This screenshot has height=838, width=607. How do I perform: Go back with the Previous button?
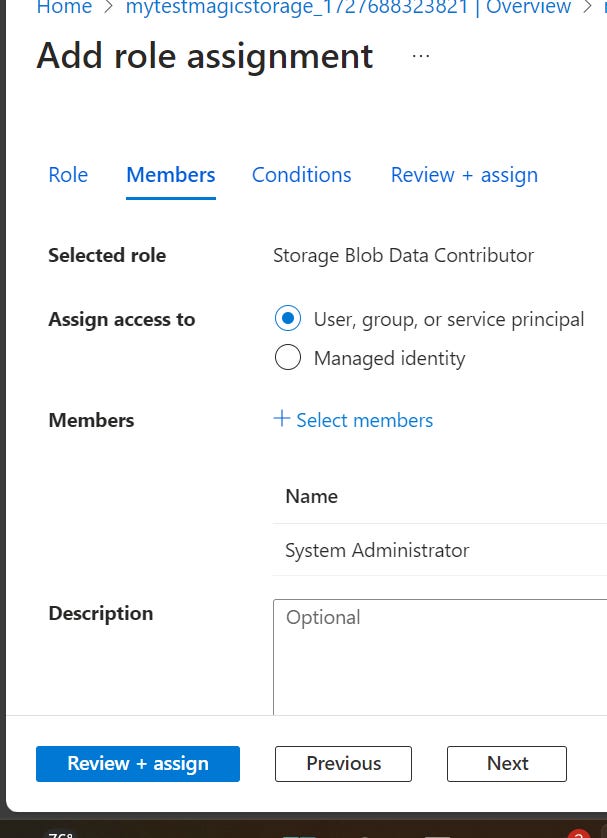343,764
